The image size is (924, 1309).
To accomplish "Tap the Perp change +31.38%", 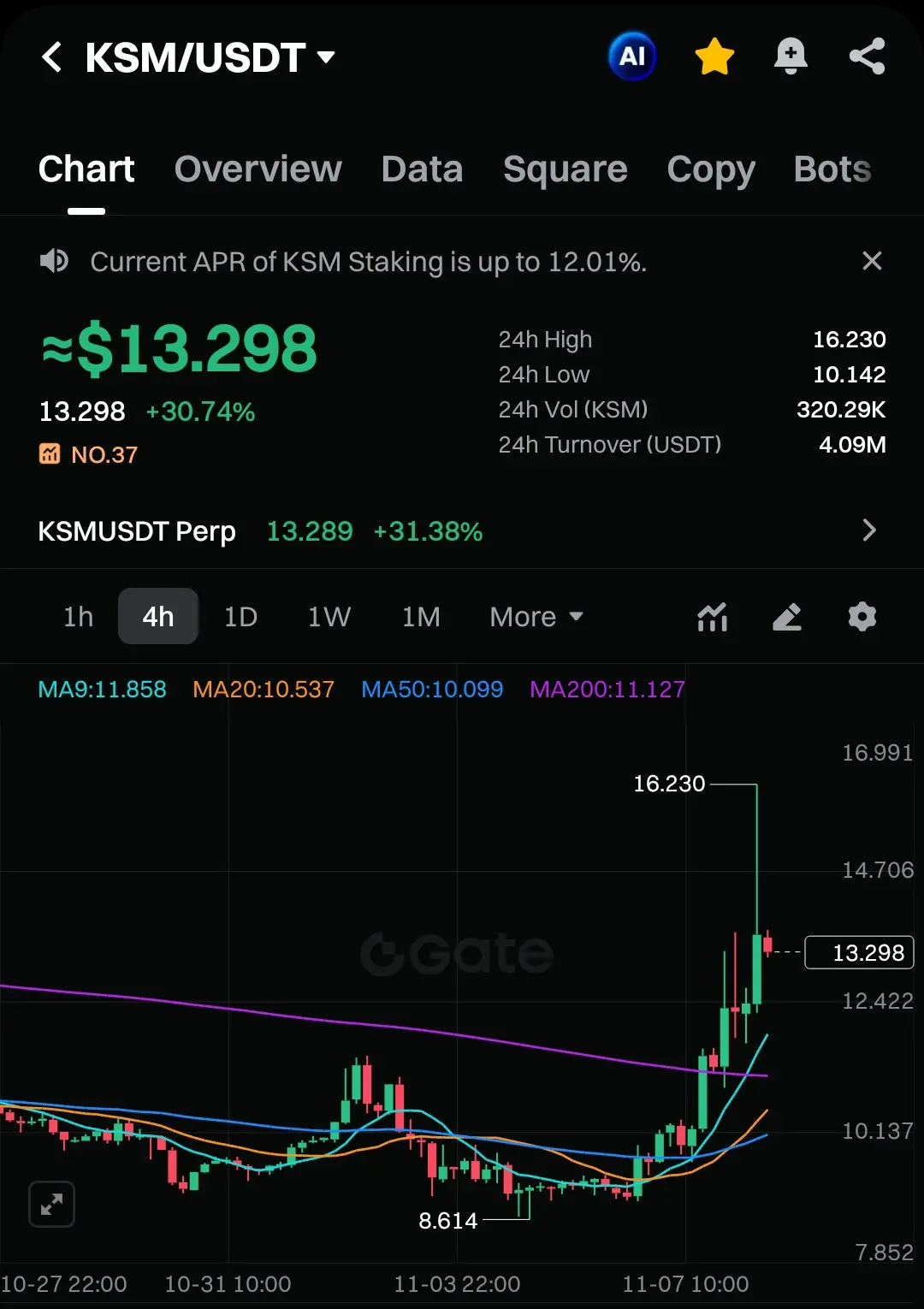I will point(428,531).
